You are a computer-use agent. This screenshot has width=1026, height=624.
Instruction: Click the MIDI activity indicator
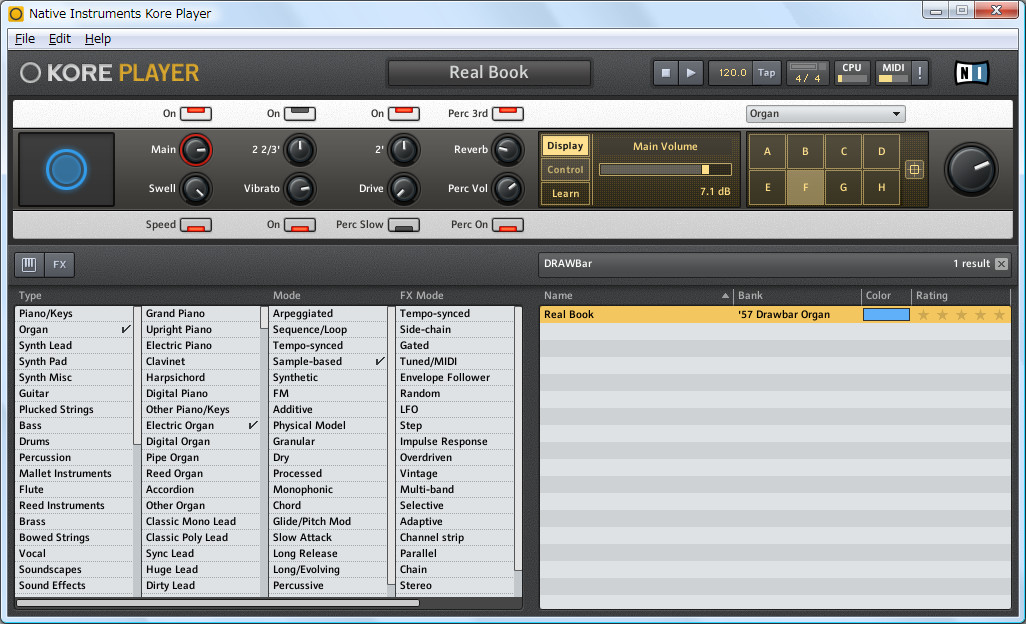coord(893,73)
